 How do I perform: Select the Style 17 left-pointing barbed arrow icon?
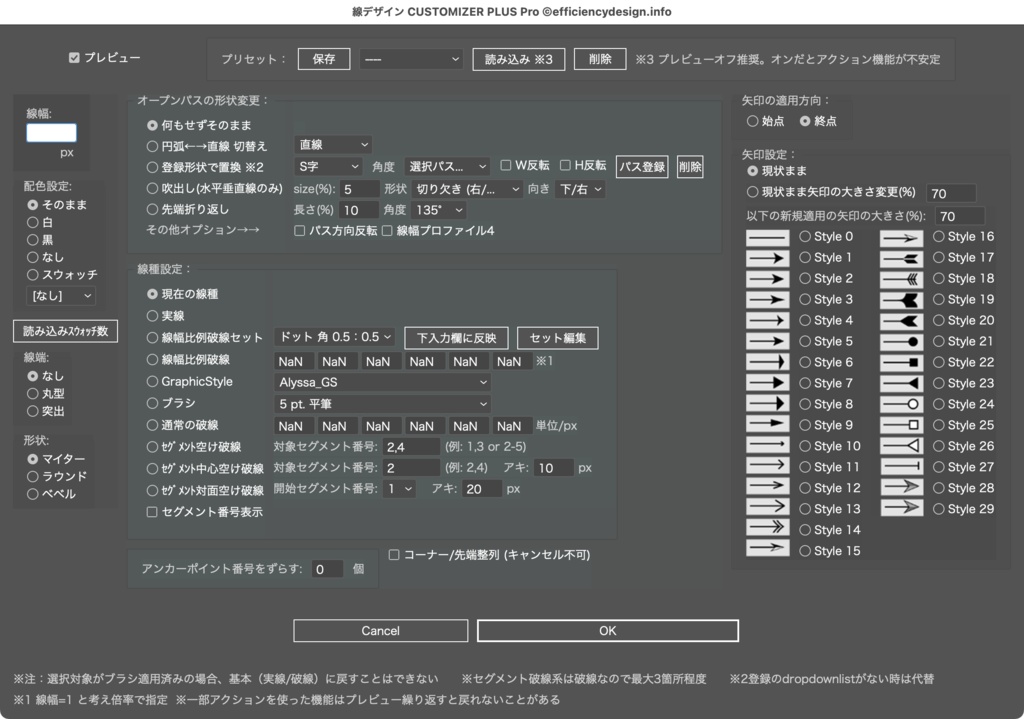coord(901,257)
